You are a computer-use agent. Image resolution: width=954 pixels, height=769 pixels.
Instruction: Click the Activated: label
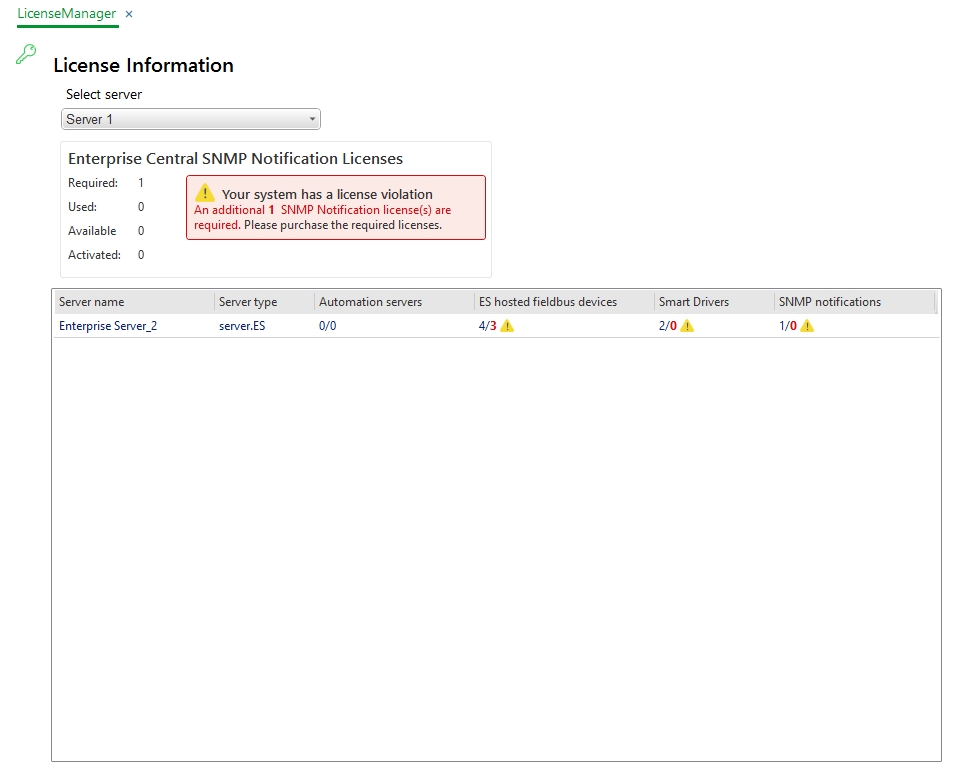tap(94, 255)
